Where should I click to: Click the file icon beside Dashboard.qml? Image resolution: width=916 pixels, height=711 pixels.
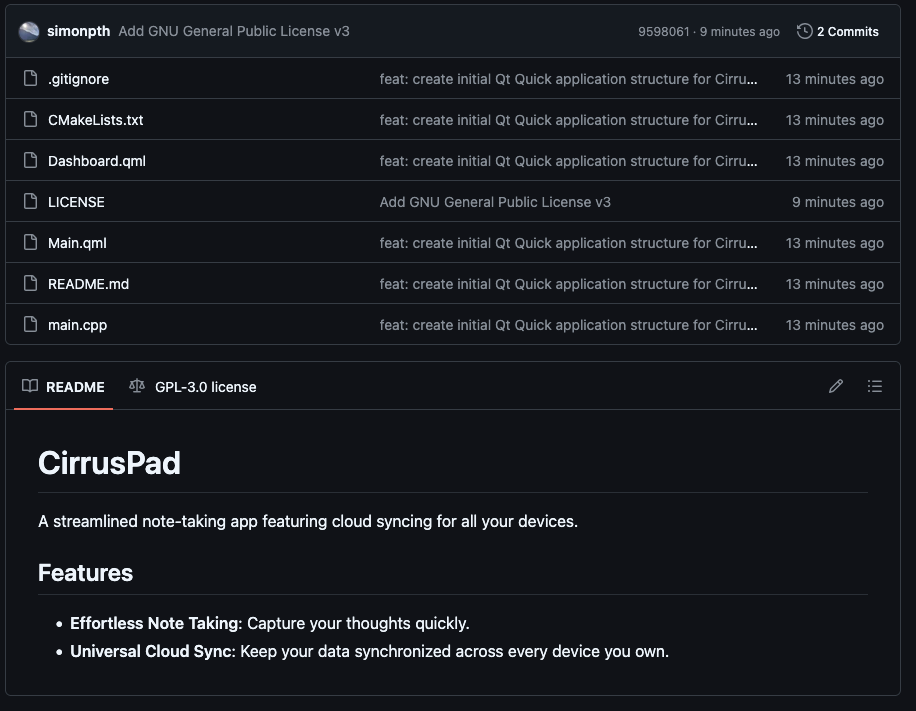click(30, 161)
